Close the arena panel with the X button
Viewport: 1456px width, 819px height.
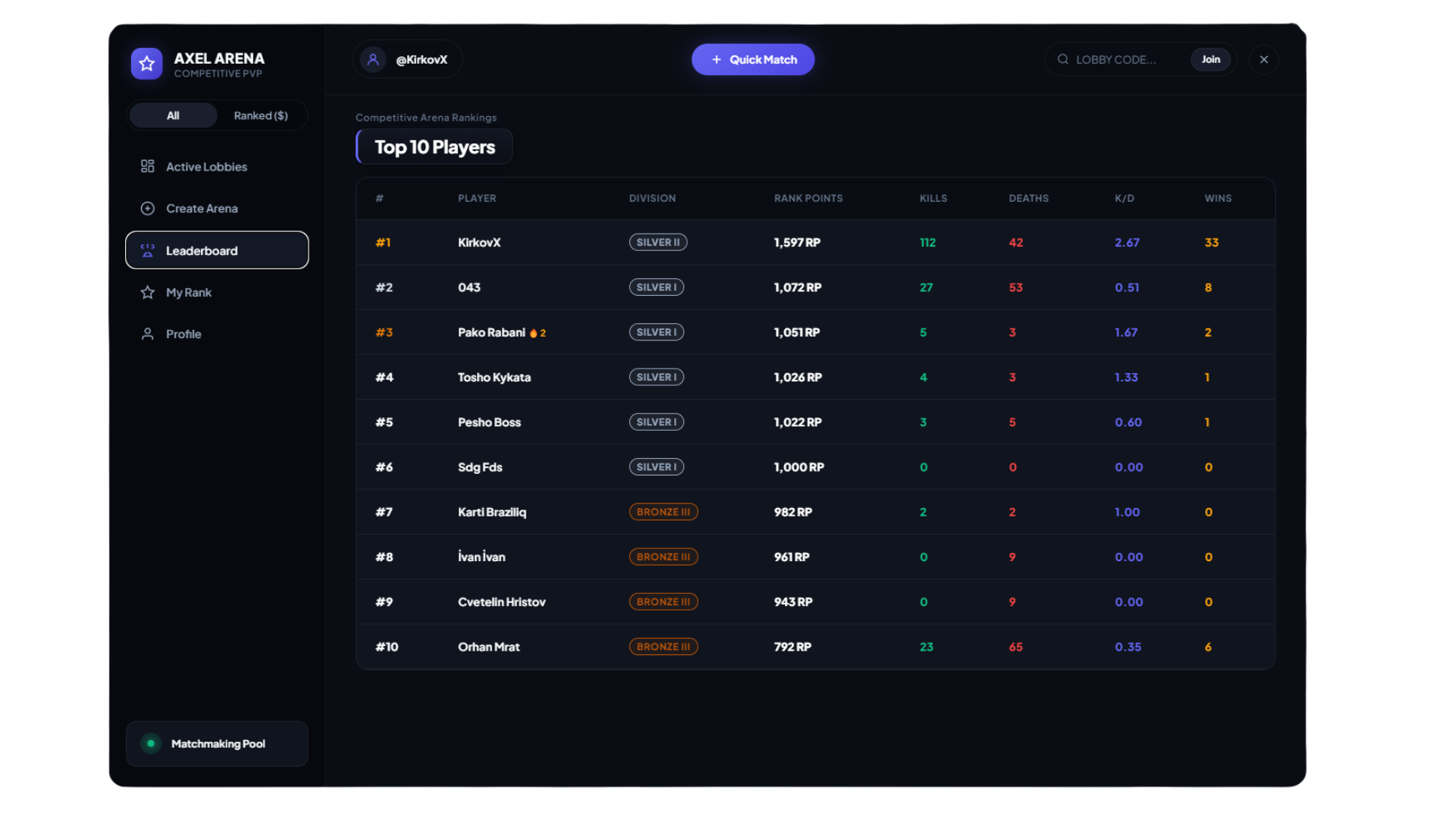tap(1263, 59)
